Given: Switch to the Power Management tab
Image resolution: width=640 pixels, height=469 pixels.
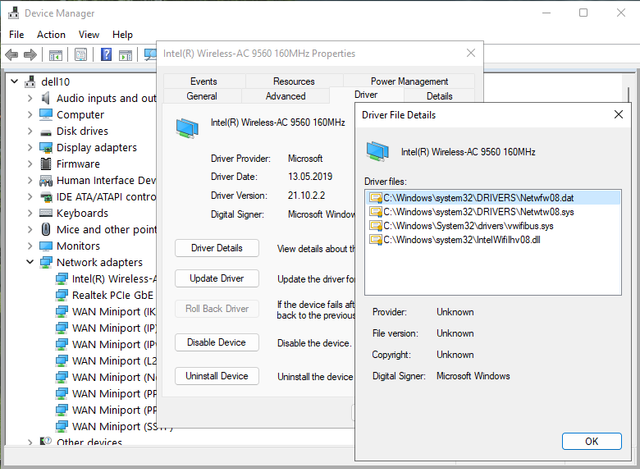Looking at the screenshot, I should 409,81.
